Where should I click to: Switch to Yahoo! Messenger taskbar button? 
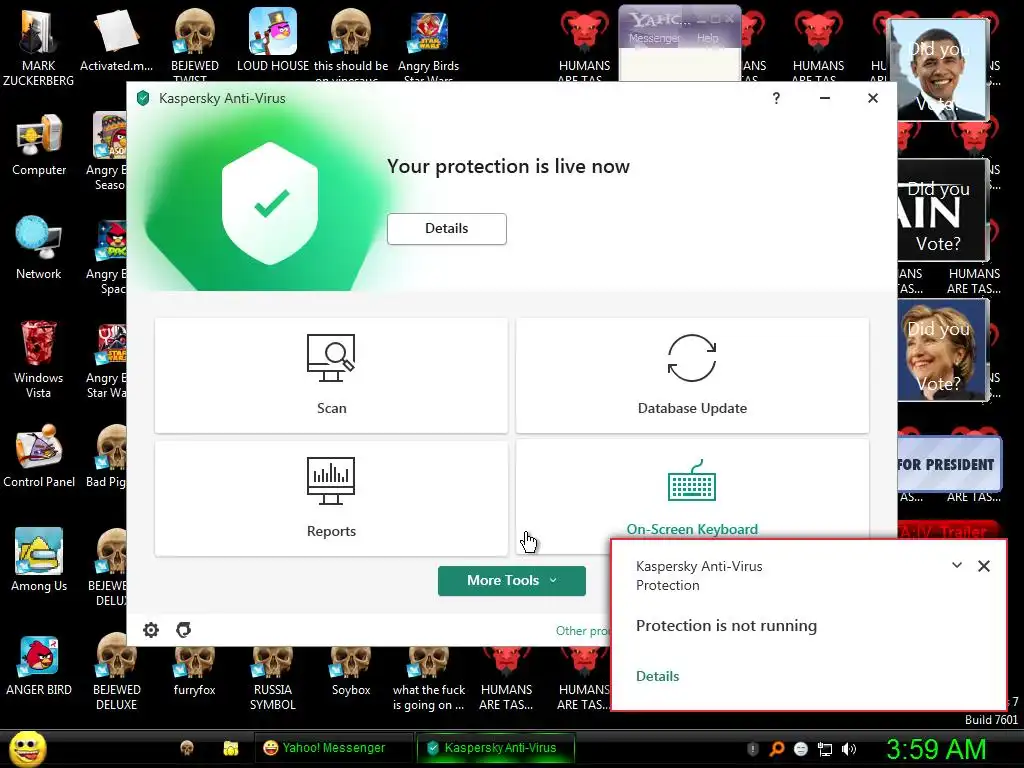tap(333, 748)
